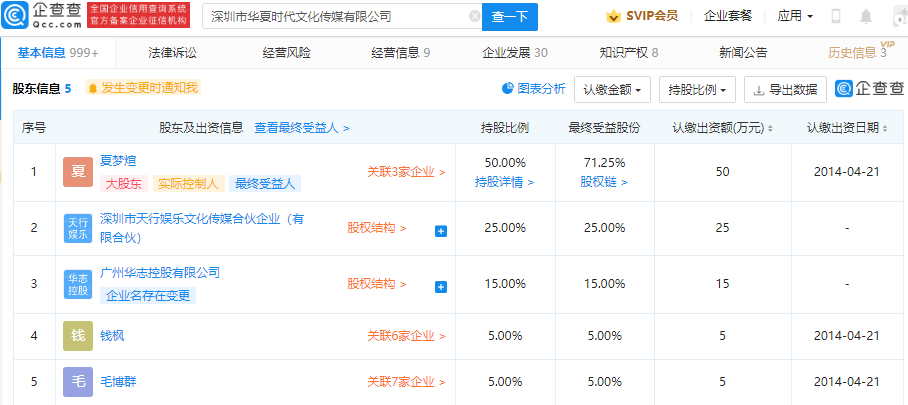Click the 持股比例 column header
The width and height of the screenshot is (908, 405).
(504, 128)
